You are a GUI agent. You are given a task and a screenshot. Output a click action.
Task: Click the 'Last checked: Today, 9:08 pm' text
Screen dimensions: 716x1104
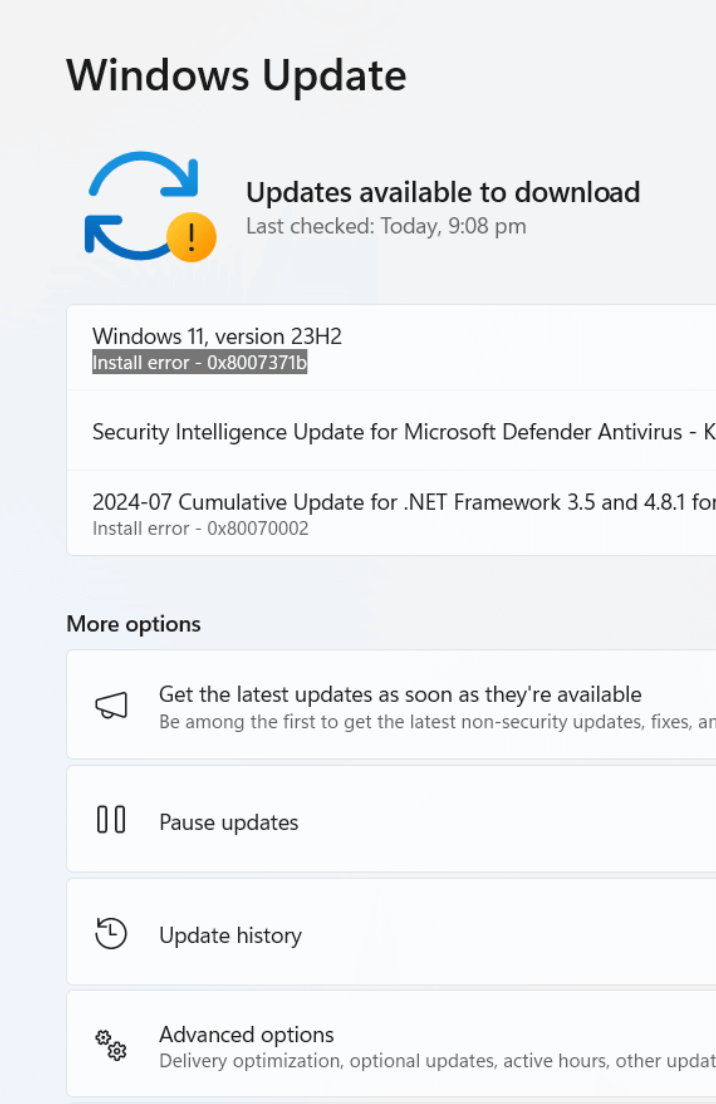(385, 226)
